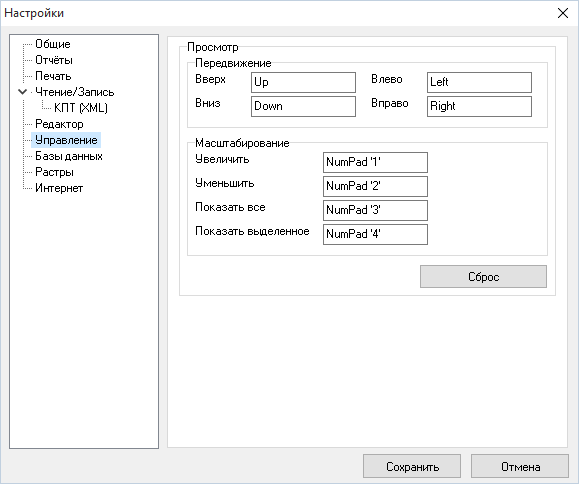Viewport: 579px width, 484px height.
Task: Focus the Вправо hotkey field
Action: click(479, 106)
